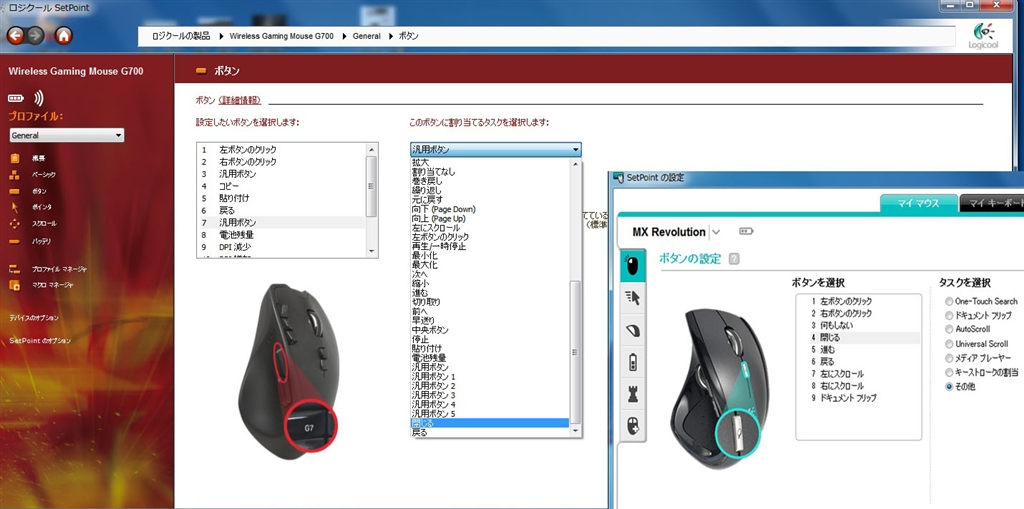
Task: Select the ボタン icon in G700 sidebar
Action: click(x=14, y=191)
